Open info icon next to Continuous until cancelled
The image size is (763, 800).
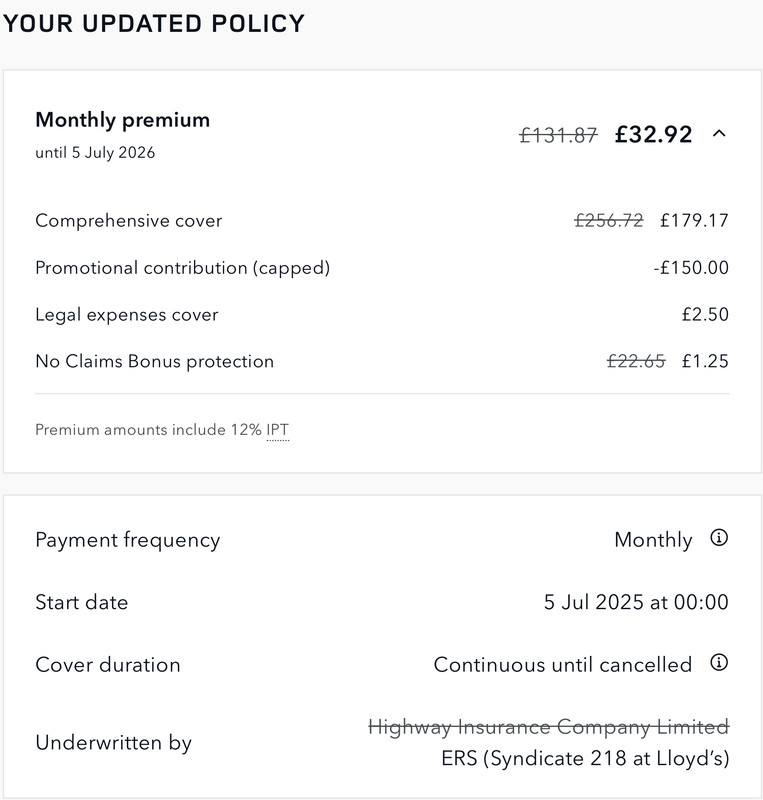click(x=718, y=663)
